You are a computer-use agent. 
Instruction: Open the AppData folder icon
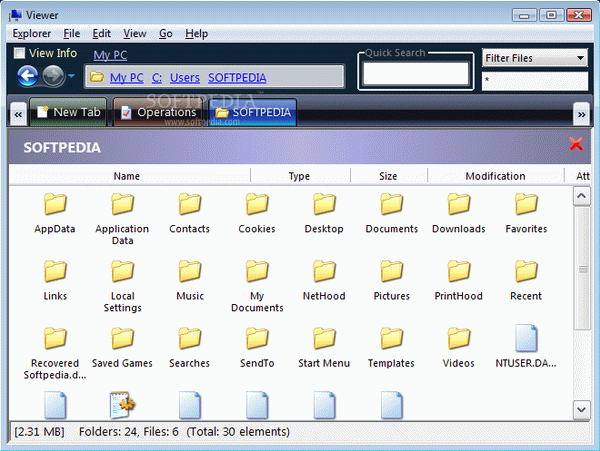tap(55, 204)
